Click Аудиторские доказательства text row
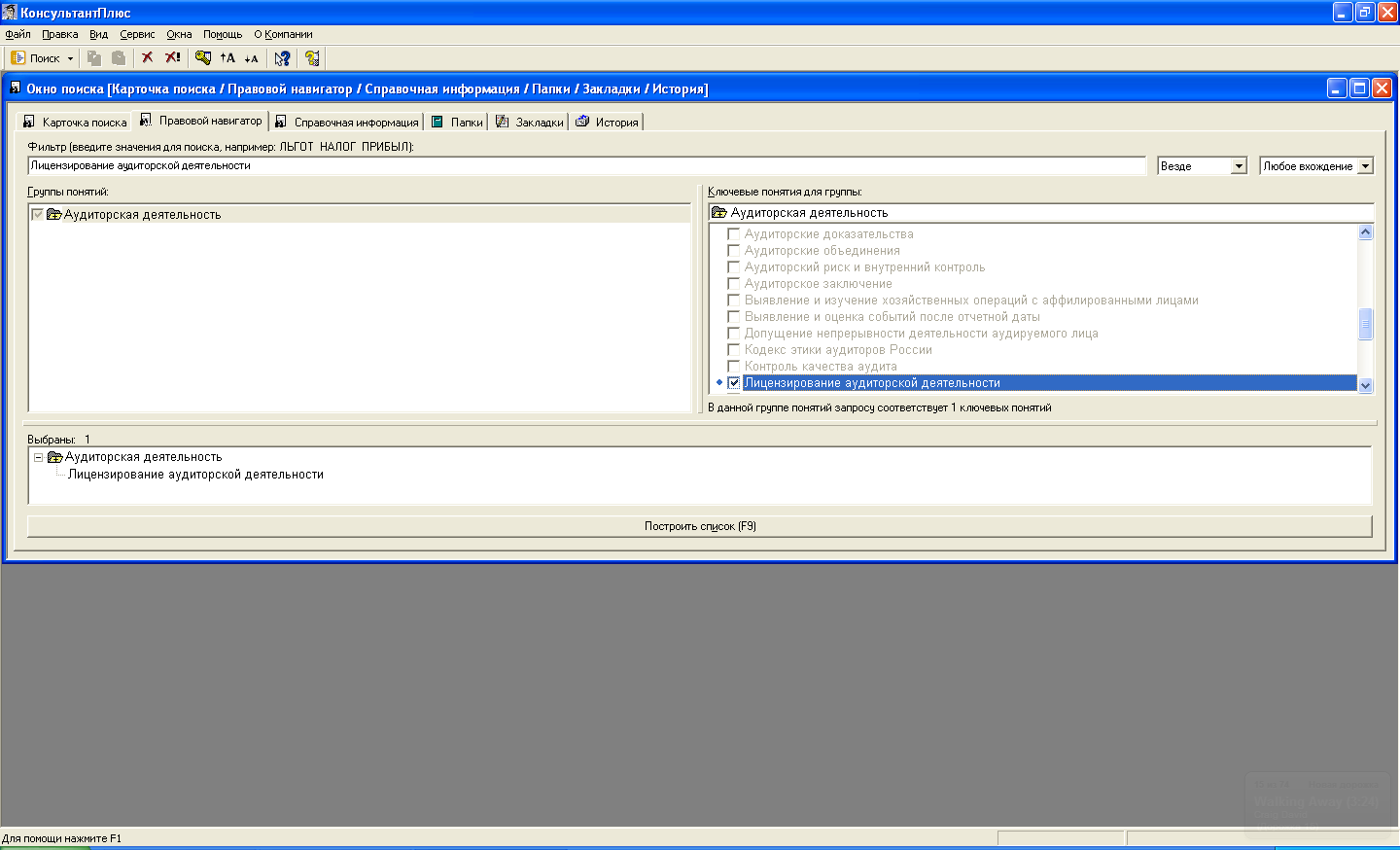The height and width of the screenshot is (850, 1400). pos(829,234)
